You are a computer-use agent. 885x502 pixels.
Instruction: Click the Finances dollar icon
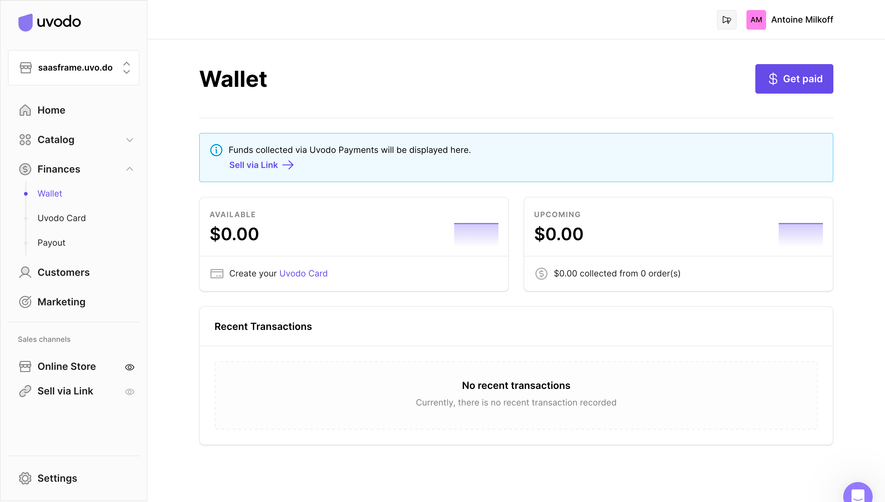point(25,169)
